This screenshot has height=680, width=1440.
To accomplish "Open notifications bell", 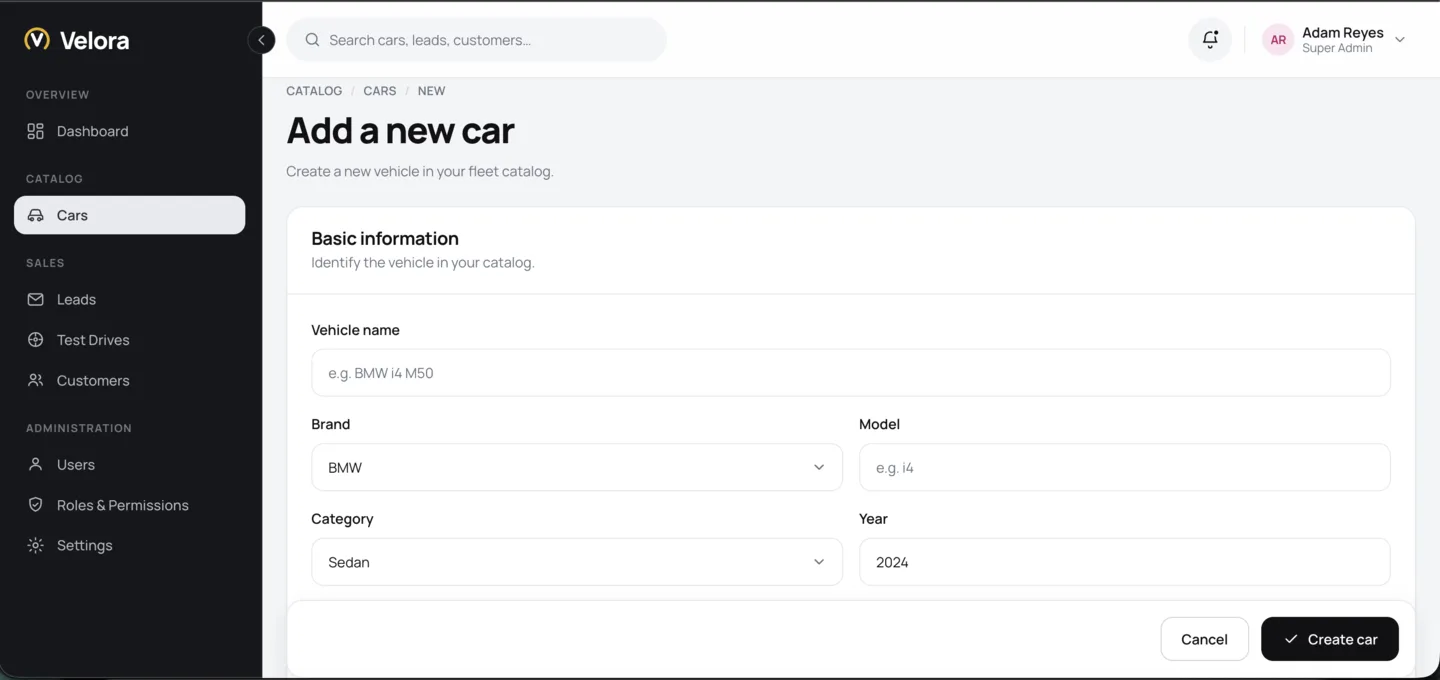I will 1210,40.
